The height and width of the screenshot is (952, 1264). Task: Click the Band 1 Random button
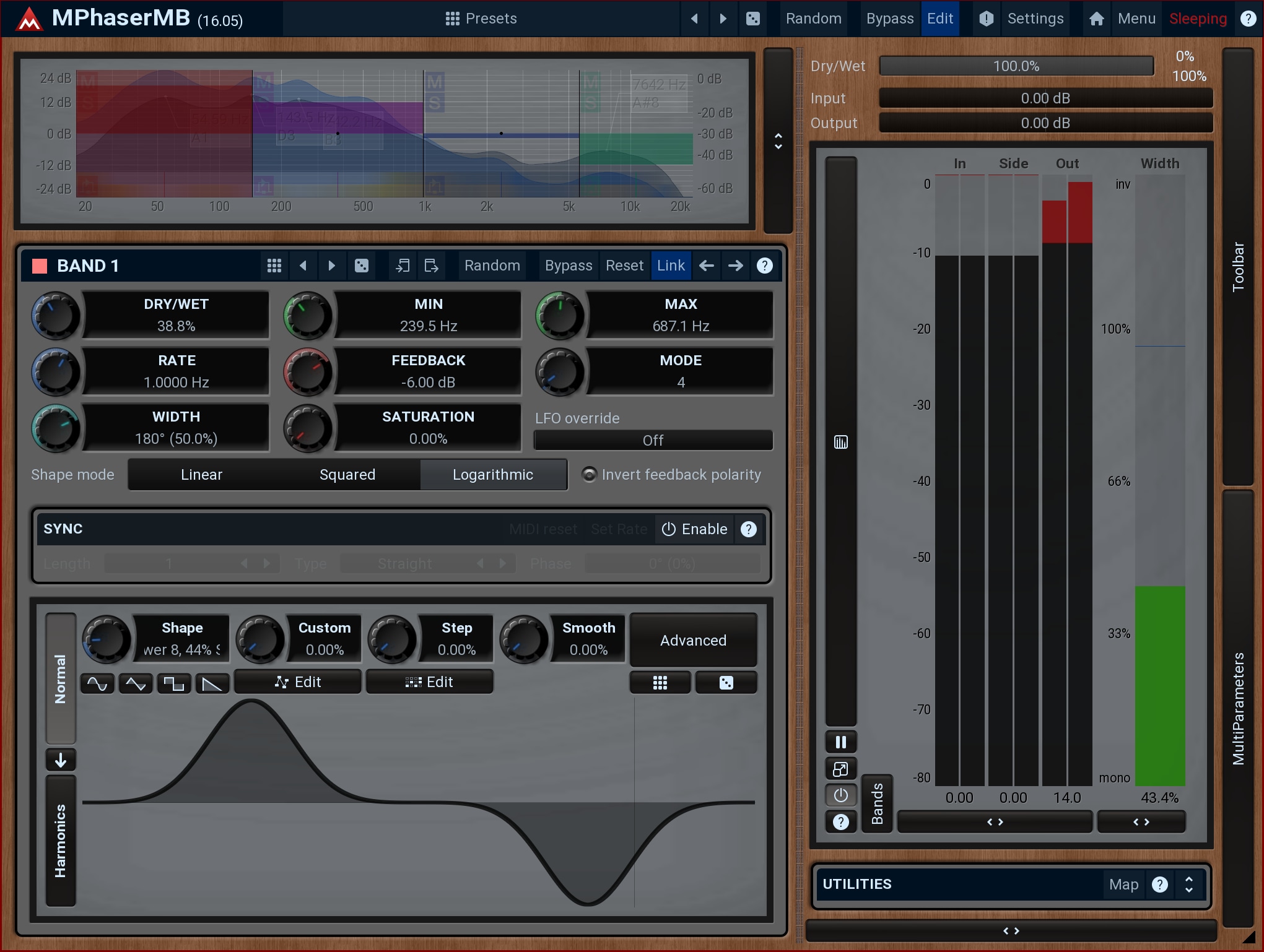coord(492,266)
